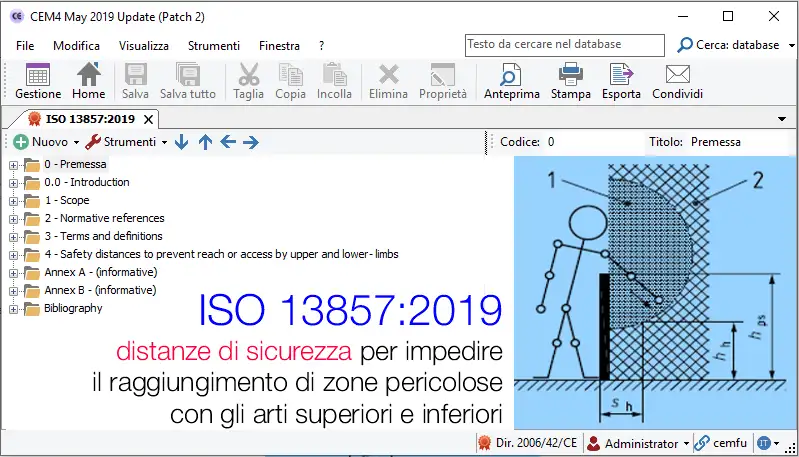The height and width of the screenshot is (457, 799).
Task: Expand the 0 - Premessa node
Action: [13, 165]
